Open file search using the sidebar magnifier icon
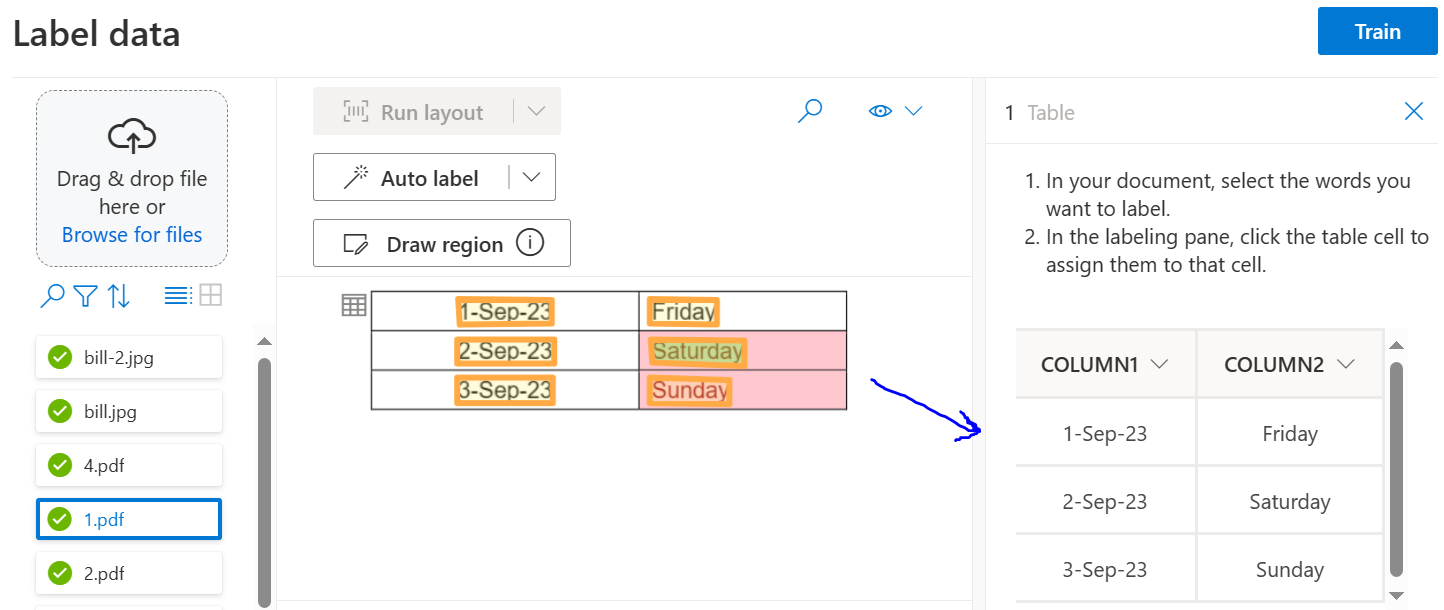 pyautogui.click(x=52, y=295)
